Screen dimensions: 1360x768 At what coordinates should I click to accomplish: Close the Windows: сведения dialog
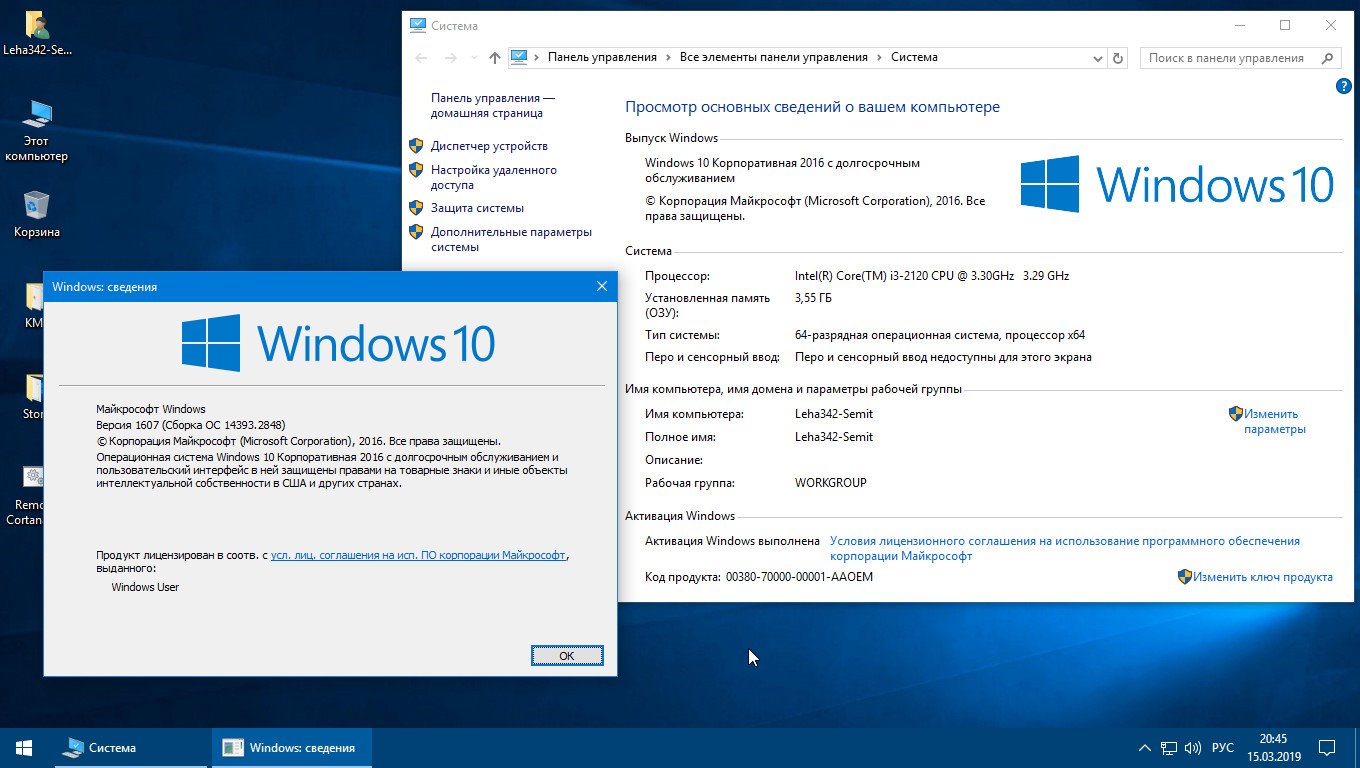(x=601, y=286)
